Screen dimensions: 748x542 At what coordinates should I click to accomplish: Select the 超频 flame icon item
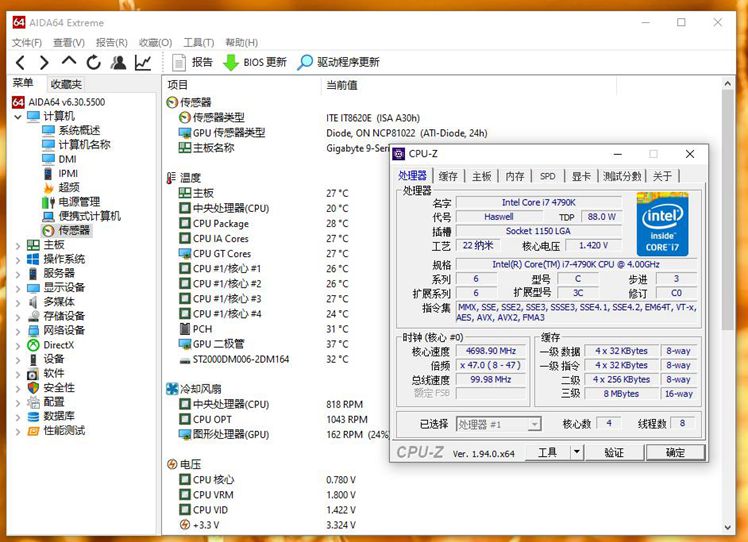pos(48,188)
